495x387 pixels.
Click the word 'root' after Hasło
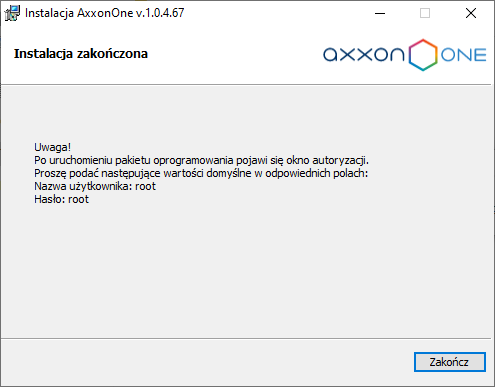click(x=79, y=199)
